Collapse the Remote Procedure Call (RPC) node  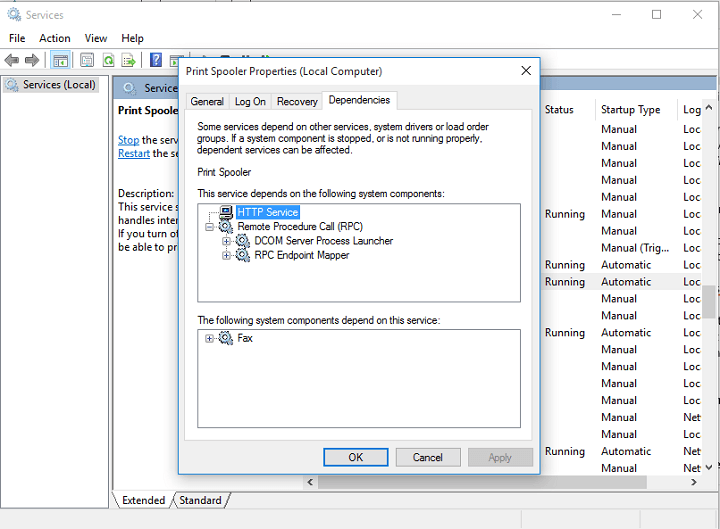[x=210, y=227]
